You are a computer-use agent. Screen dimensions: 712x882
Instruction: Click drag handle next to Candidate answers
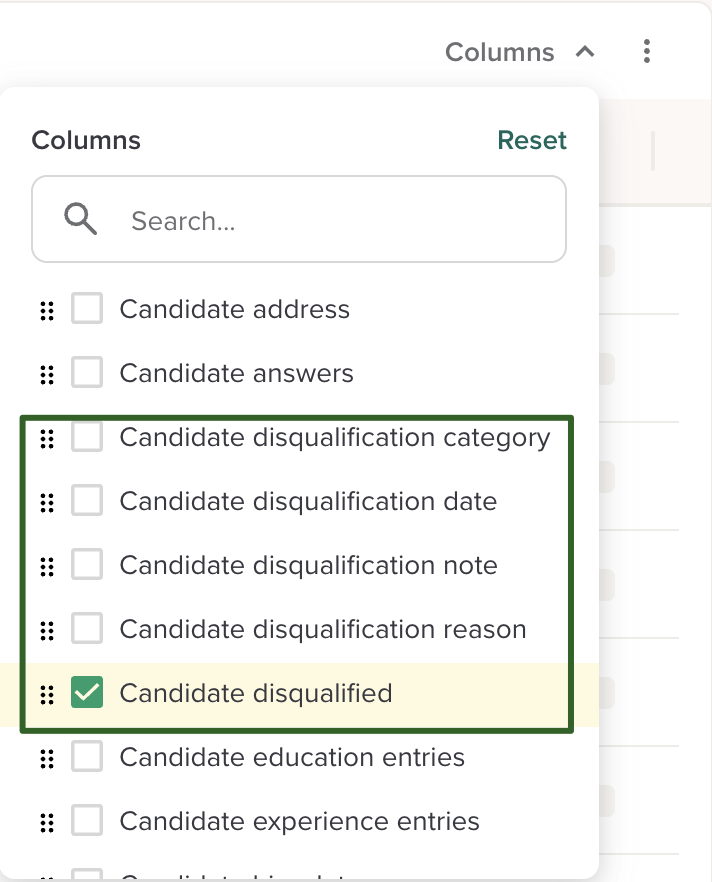tap(46, 375)
